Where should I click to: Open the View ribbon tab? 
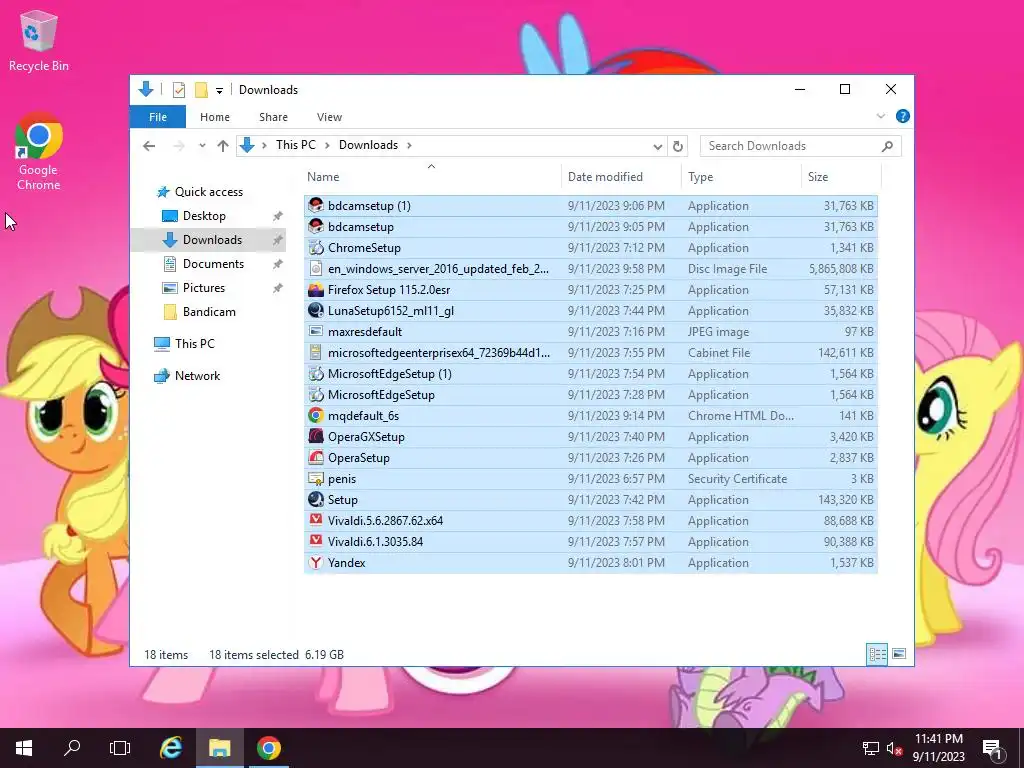point(329,117)
